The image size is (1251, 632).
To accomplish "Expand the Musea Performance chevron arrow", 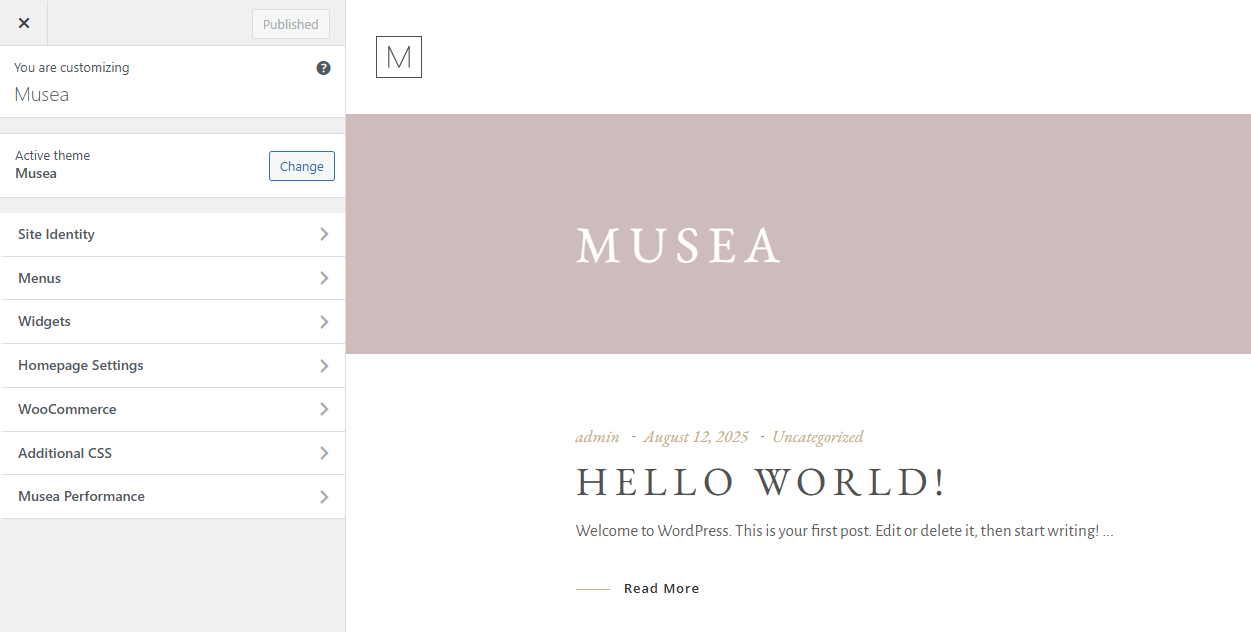I will (x=324, y=497).
